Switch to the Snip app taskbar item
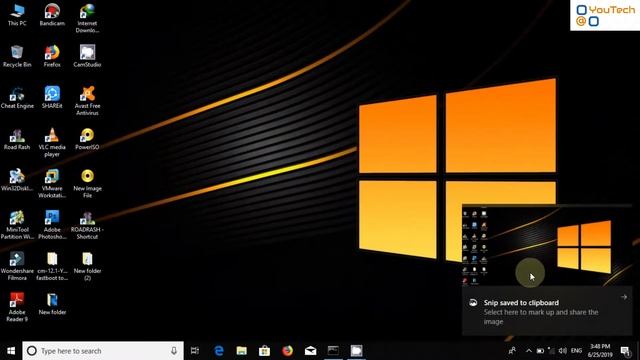Screen dimensions: 640x360 pos(356,351)
